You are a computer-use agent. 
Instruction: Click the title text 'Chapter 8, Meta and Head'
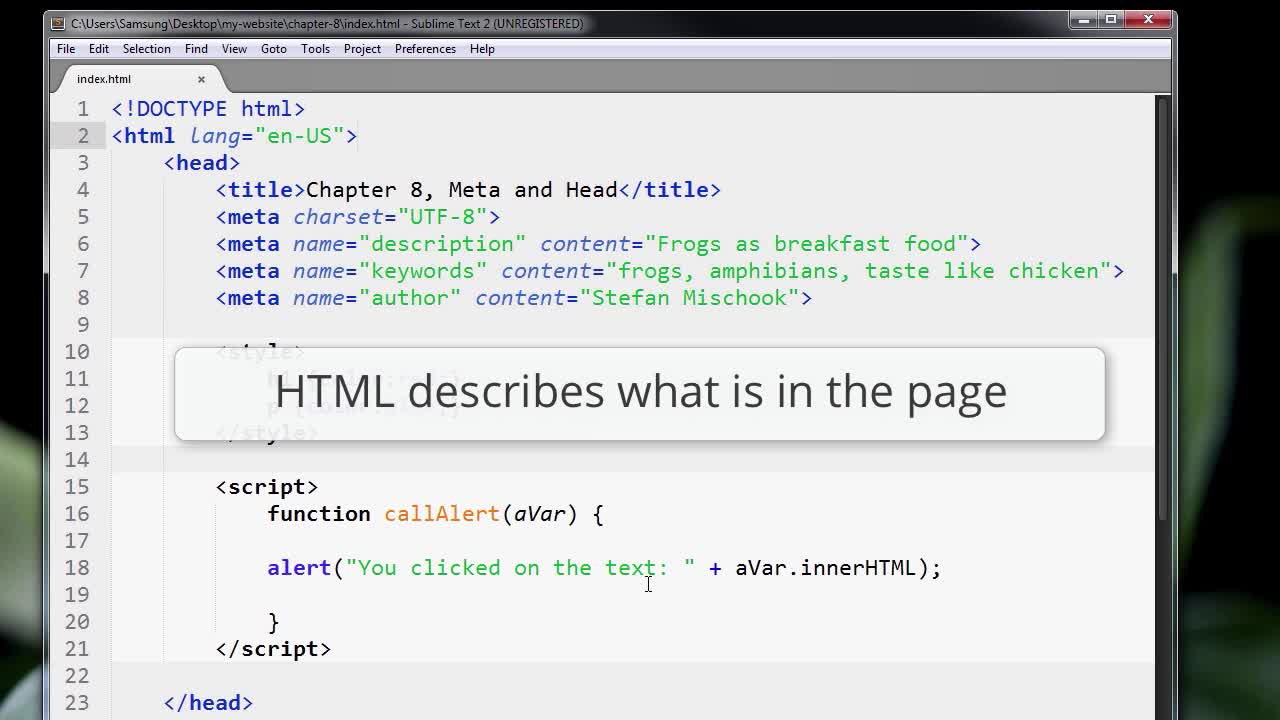coord(462,190)
